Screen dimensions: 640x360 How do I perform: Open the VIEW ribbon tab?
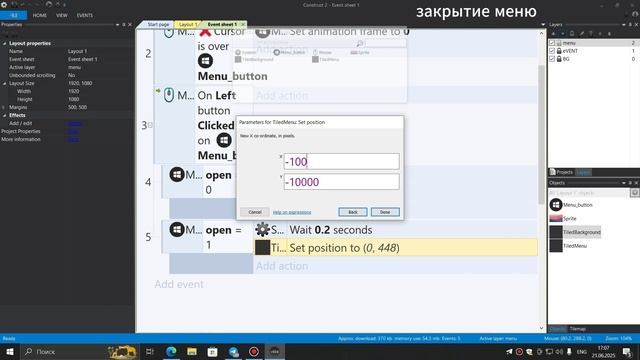pos(62,16)
